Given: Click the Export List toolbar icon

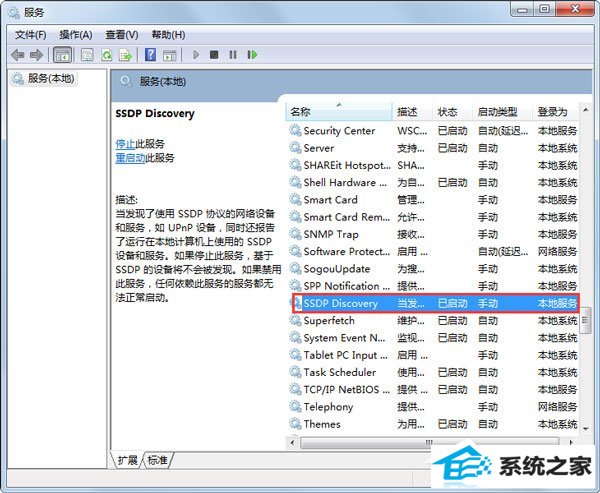Looking at the screenshot, I should [x=126, y=55].
